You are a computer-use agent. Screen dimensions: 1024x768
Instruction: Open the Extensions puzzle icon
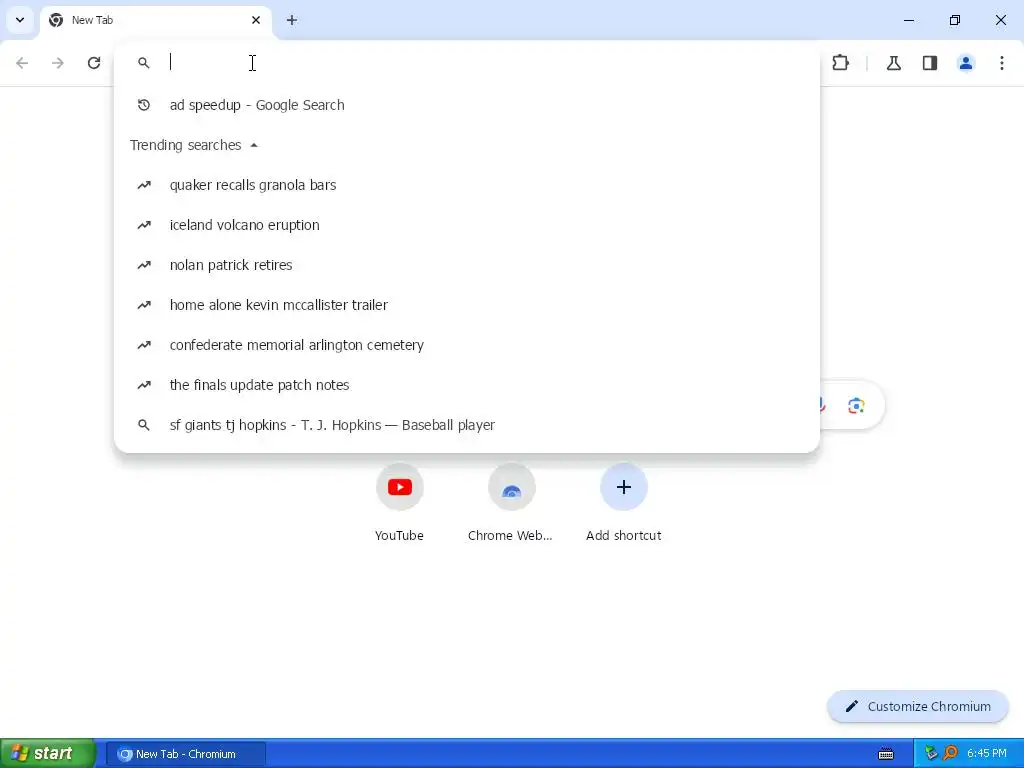tap(840, 63)
